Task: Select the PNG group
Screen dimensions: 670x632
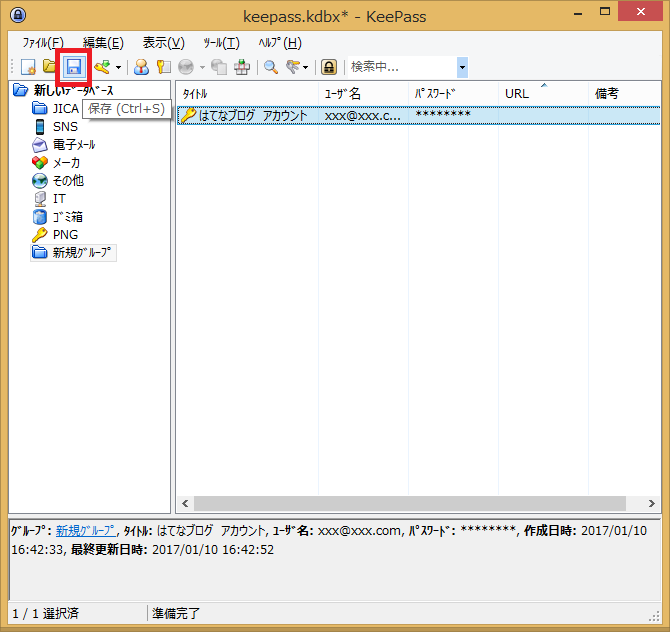Action: [65, 235]
